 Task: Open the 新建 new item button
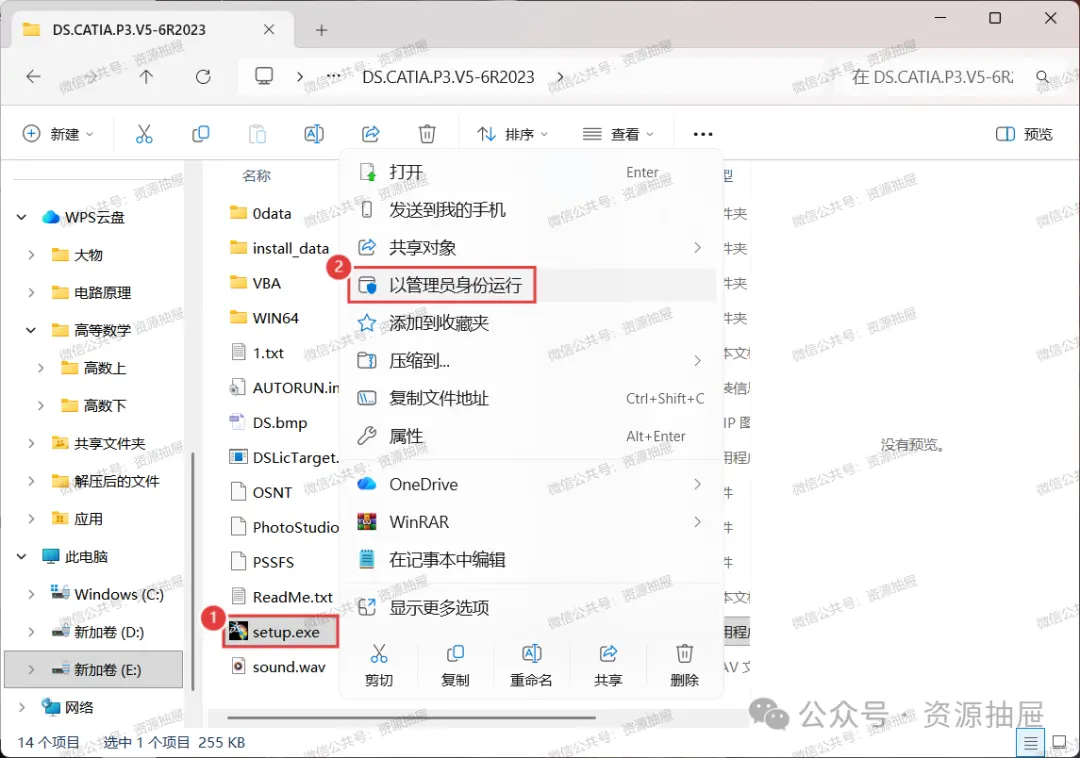58,134
